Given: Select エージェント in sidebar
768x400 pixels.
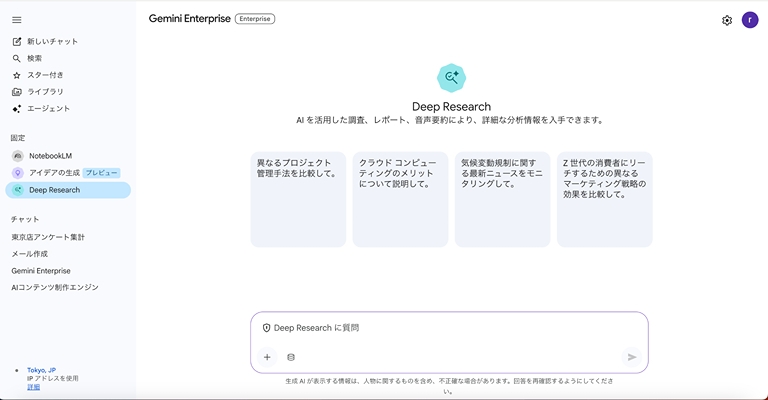Looking at the screenshot, I should (48, 108).
